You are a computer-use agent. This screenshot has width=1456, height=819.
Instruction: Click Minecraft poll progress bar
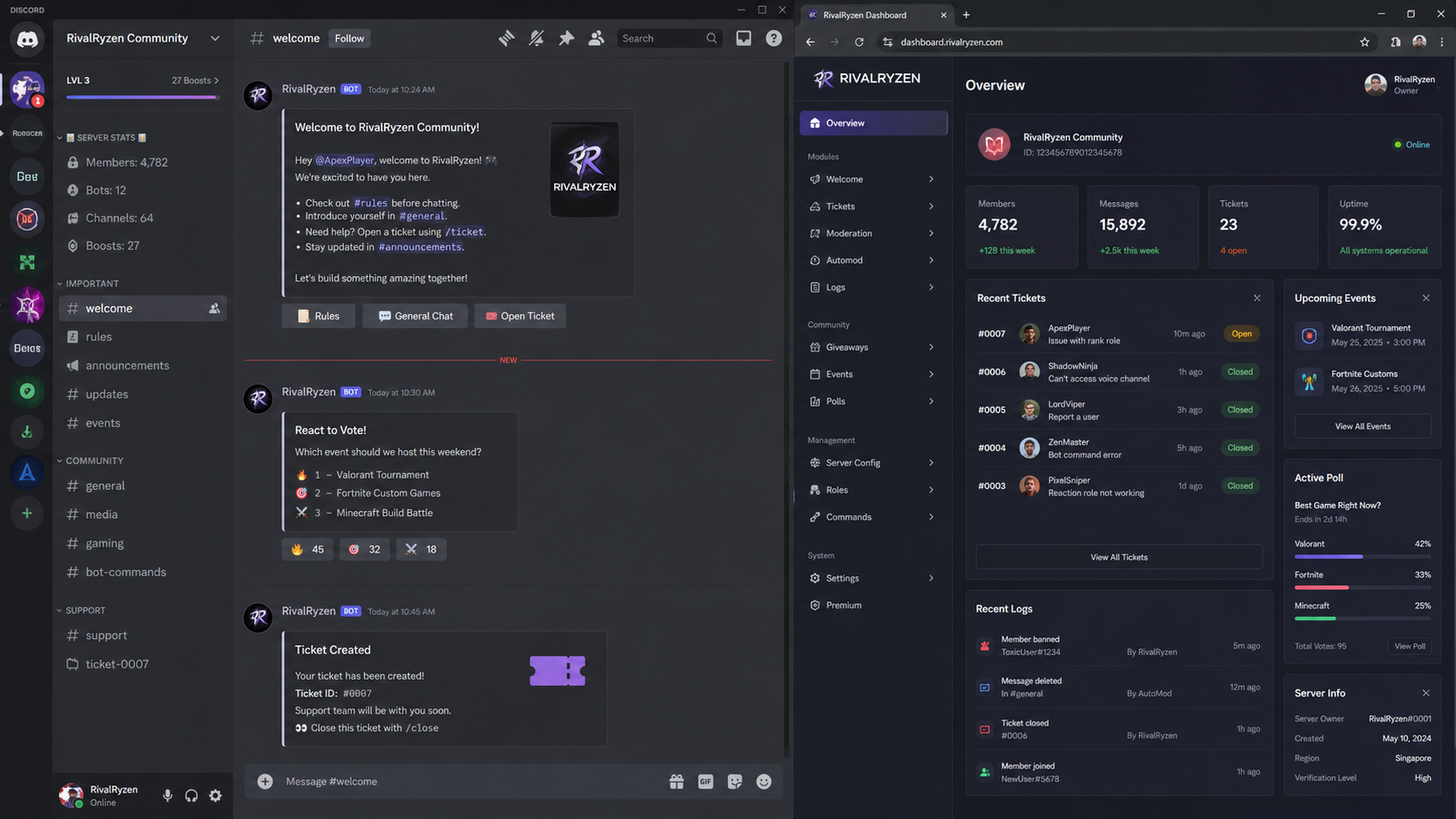[1363, 618]
